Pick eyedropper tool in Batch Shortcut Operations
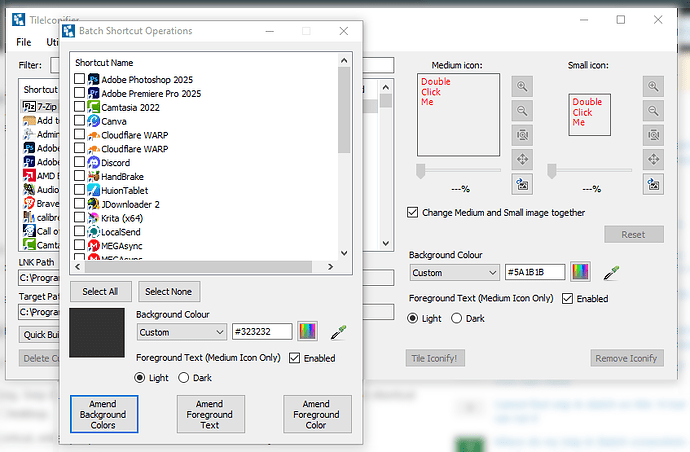Viewport: 690px width, 452px height. tap(338, 332)
